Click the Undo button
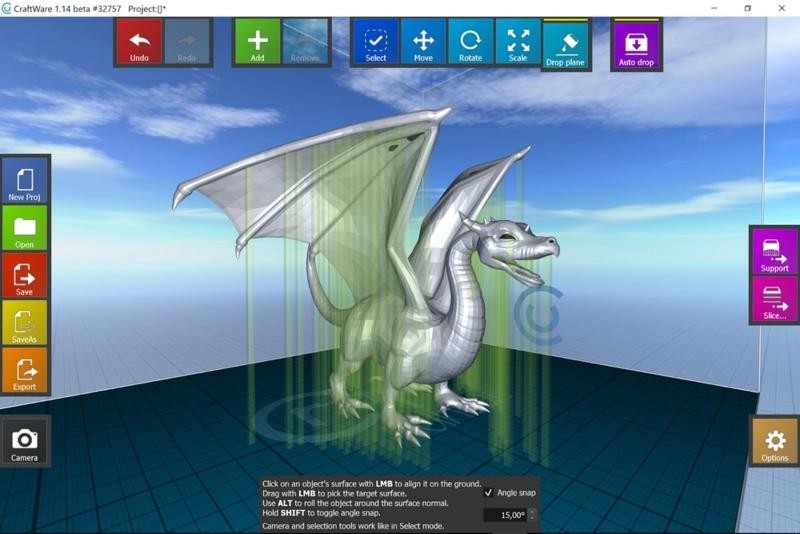Image resolution: width=800 pixels, height=534 pixels. click(139, 43)
